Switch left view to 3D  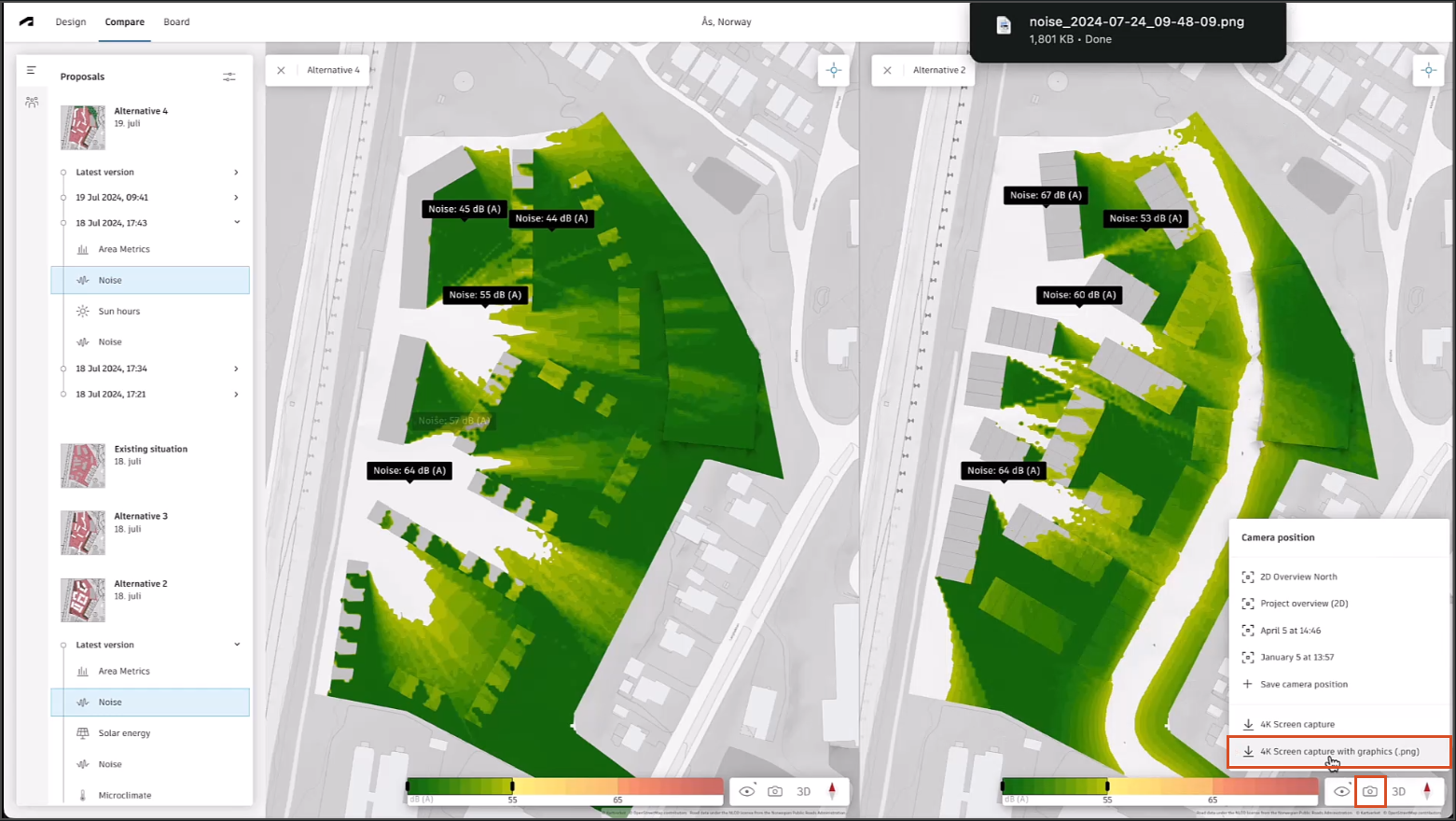coord(804,791)
